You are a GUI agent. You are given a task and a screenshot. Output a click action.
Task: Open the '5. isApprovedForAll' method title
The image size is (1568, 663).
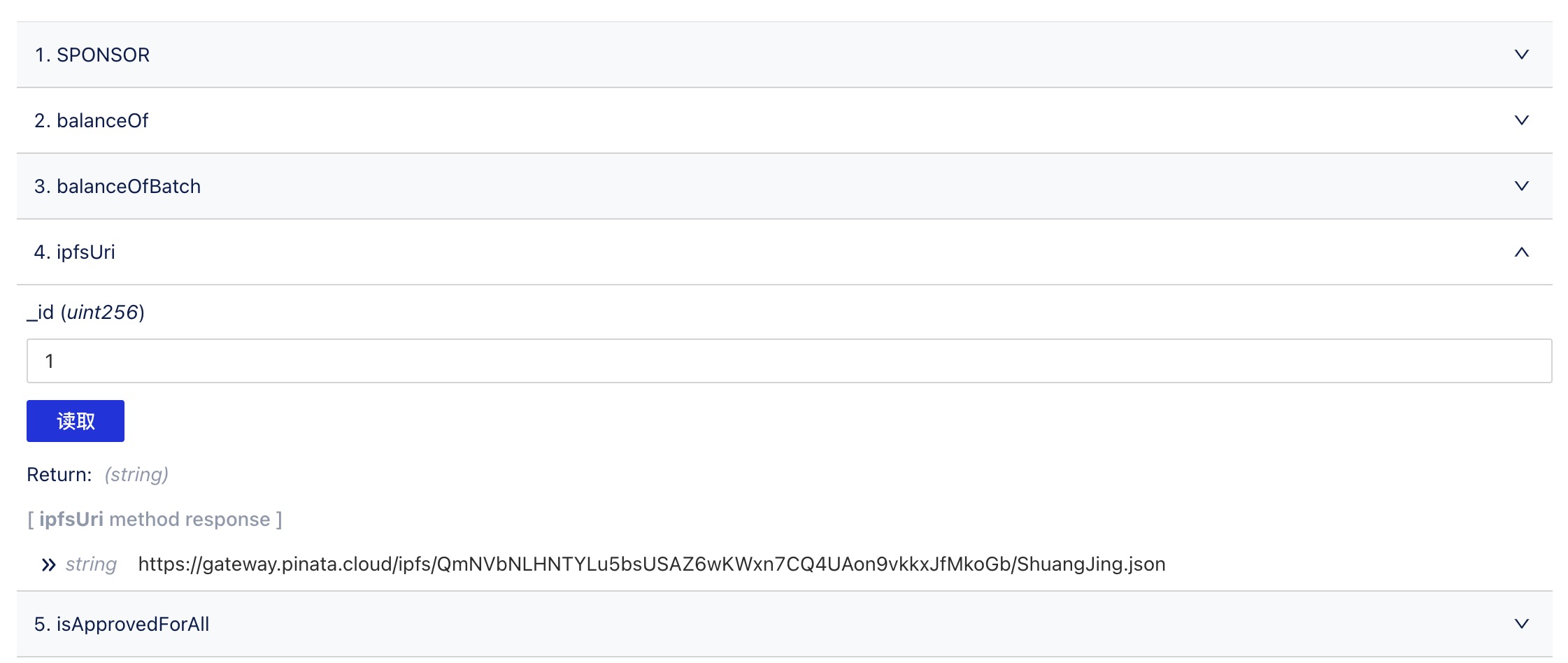(x=122, y=624)
